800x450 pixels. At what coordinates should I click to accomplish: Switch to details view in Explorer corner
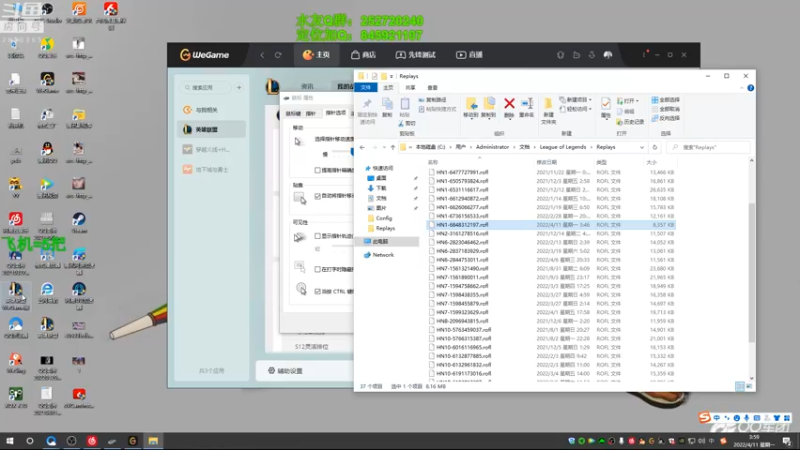point(739,386)
